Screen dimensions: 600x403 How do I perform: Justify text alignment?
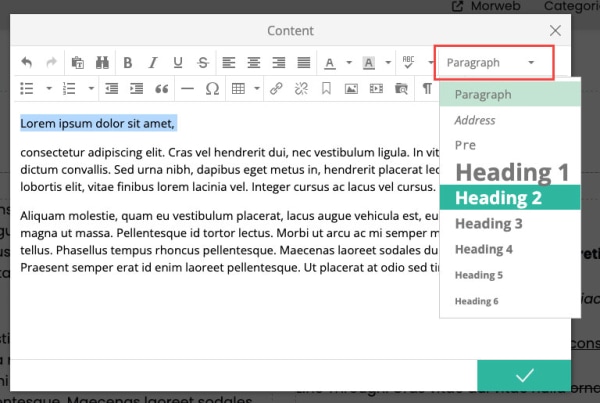(304, 62)
